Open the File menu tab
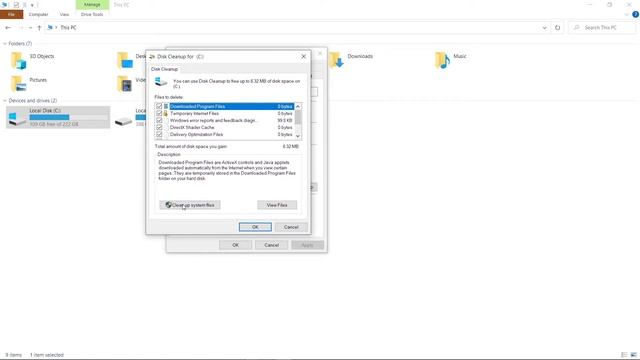This screenshot has height=360, width=640. (x=11, y=14)
